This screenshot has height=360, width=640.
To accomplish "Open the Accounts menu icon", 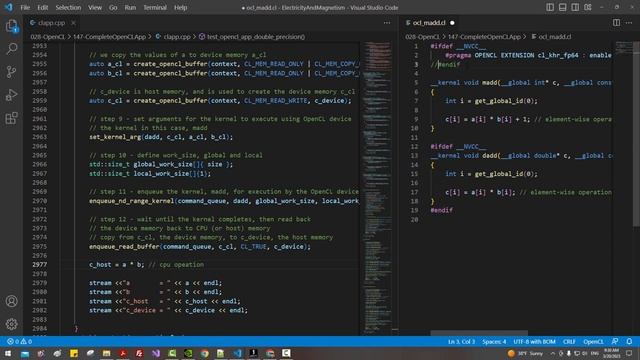I will [x=11, y=301].
